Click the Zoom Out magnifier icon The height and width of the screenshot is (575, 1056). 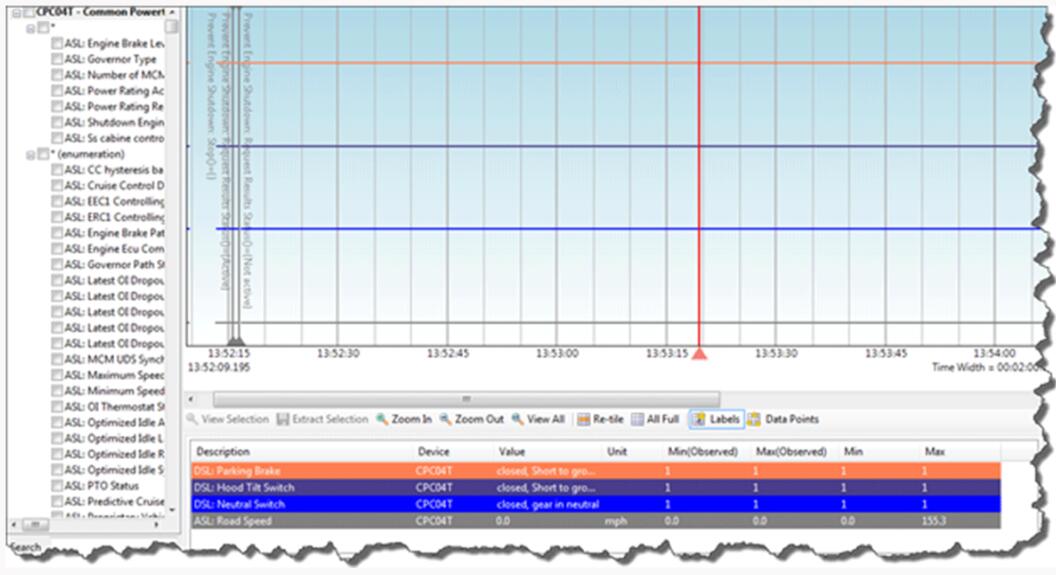coord(446,420)
